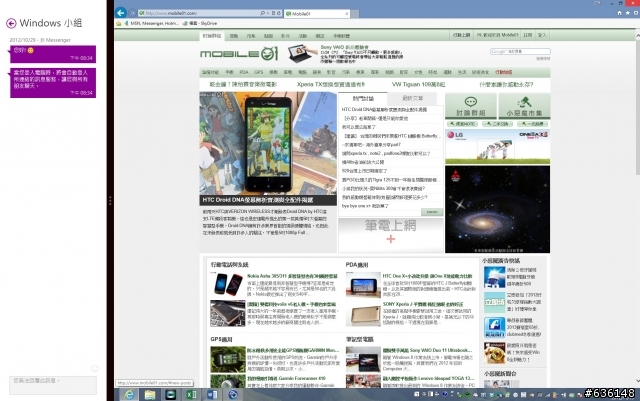Screen dimensions: 640x401
Task: Open the HTC One X+ article title
Action: click(427, 276)
